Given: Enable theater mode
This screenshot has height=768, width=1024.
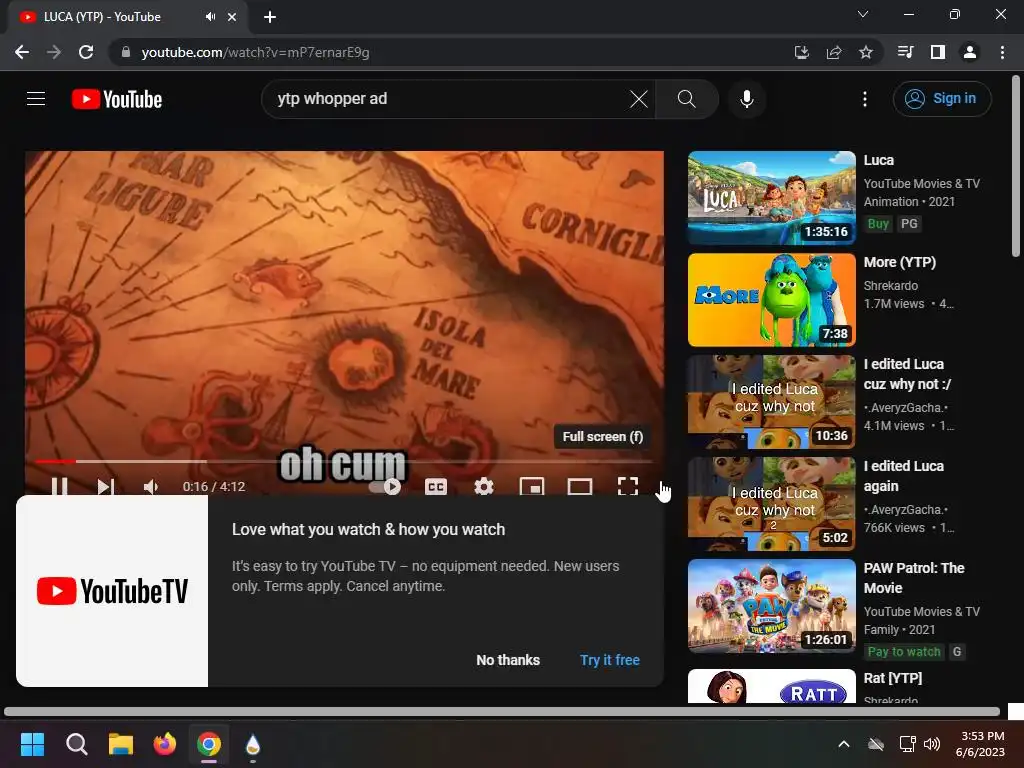Looking at the screenshot, I should pos(579,487).
